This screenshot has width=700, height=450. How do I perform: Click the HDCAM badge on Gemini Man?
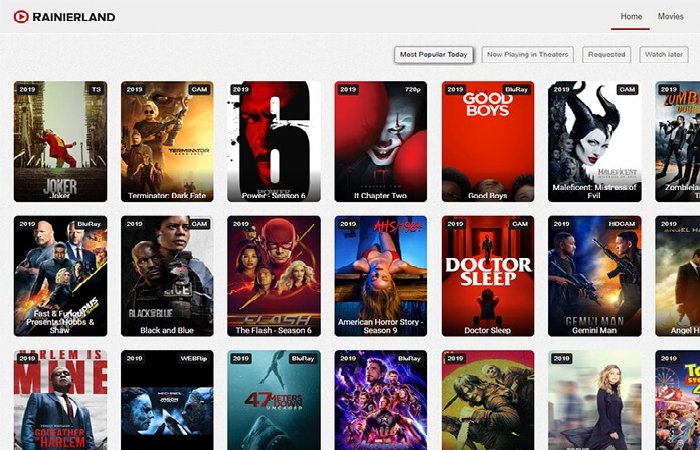[x=622, y=224]
